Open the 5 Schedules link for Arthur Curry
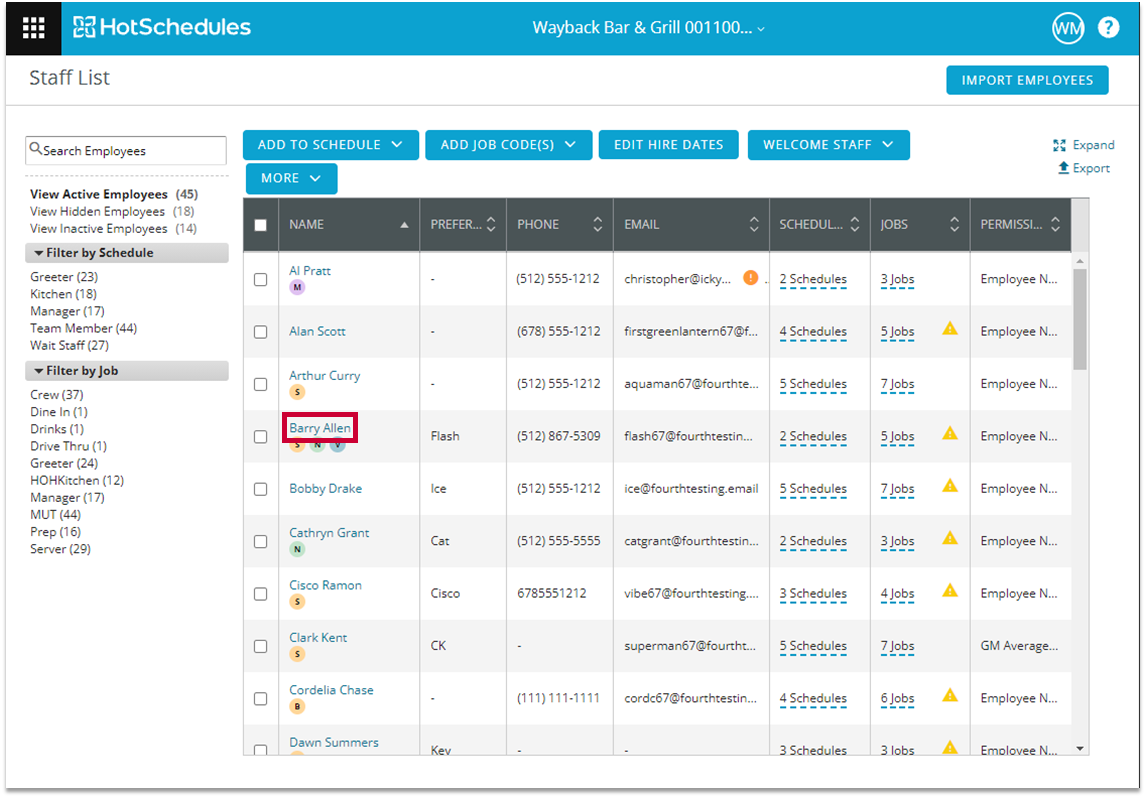This screenshot has width=1146, height=798. point(813,384)
